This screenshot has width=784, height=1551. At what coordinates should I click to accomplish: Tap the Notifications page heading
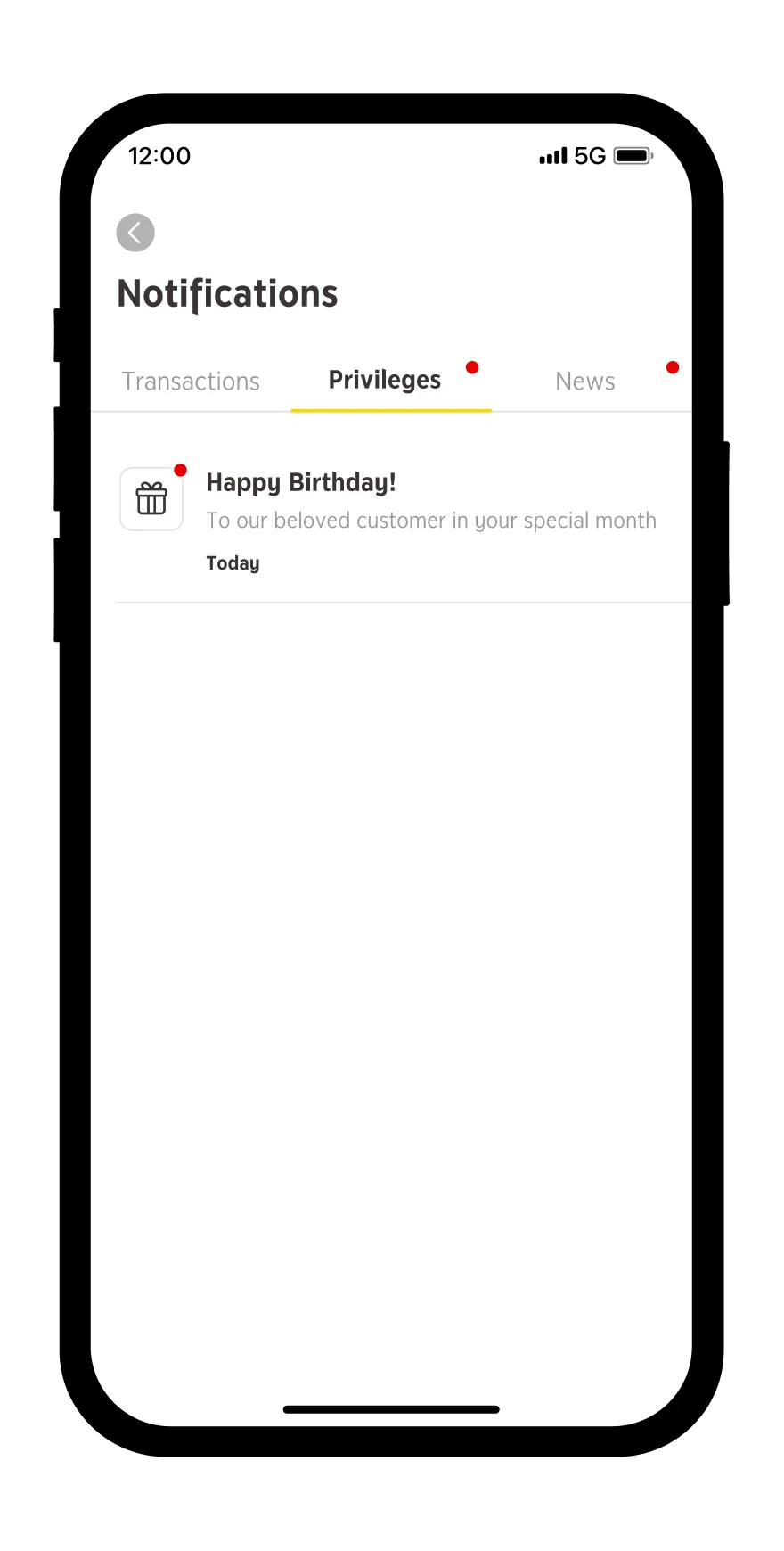point(227,293)
